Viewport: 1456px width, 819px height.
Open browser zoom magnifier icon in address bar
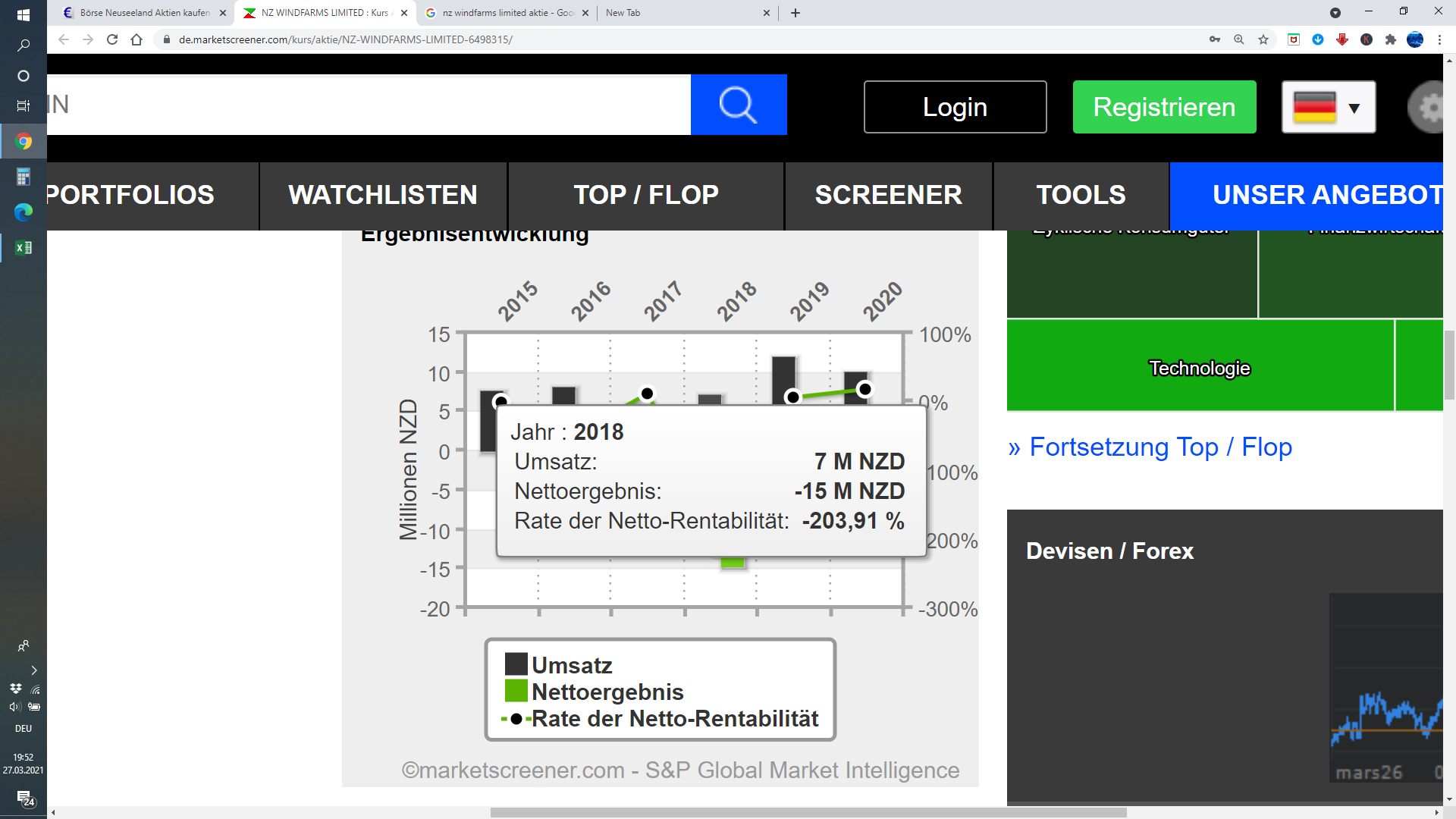point(1239,39)
